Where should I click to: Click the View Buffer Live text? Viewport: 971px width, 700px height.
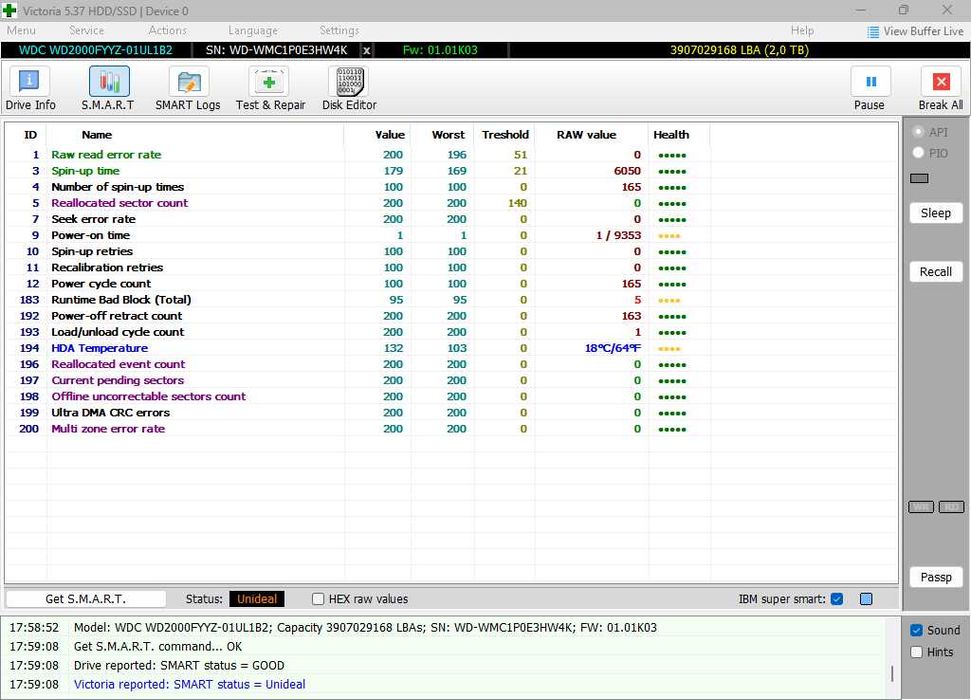pos(923,32)
